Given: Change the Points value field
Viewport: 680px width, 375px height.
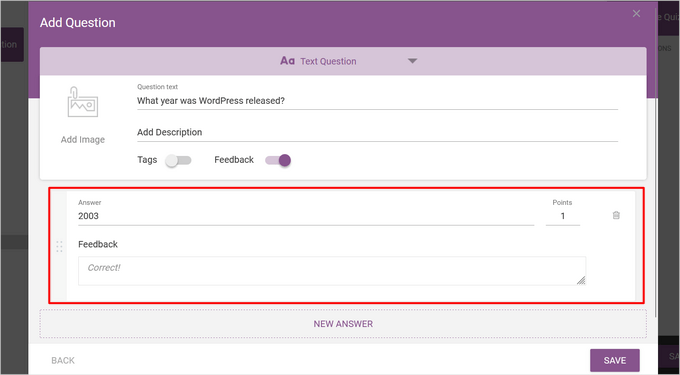Looking at the screenshot, I should pos(562,216).
